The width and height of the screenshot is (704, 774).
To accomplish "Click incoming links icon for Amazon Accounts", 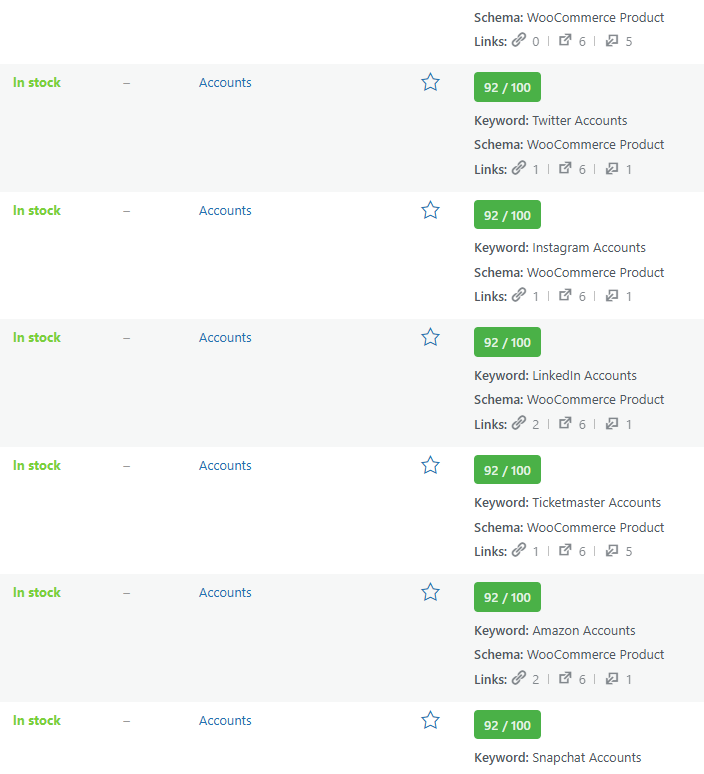I will [x=612, y=679].
